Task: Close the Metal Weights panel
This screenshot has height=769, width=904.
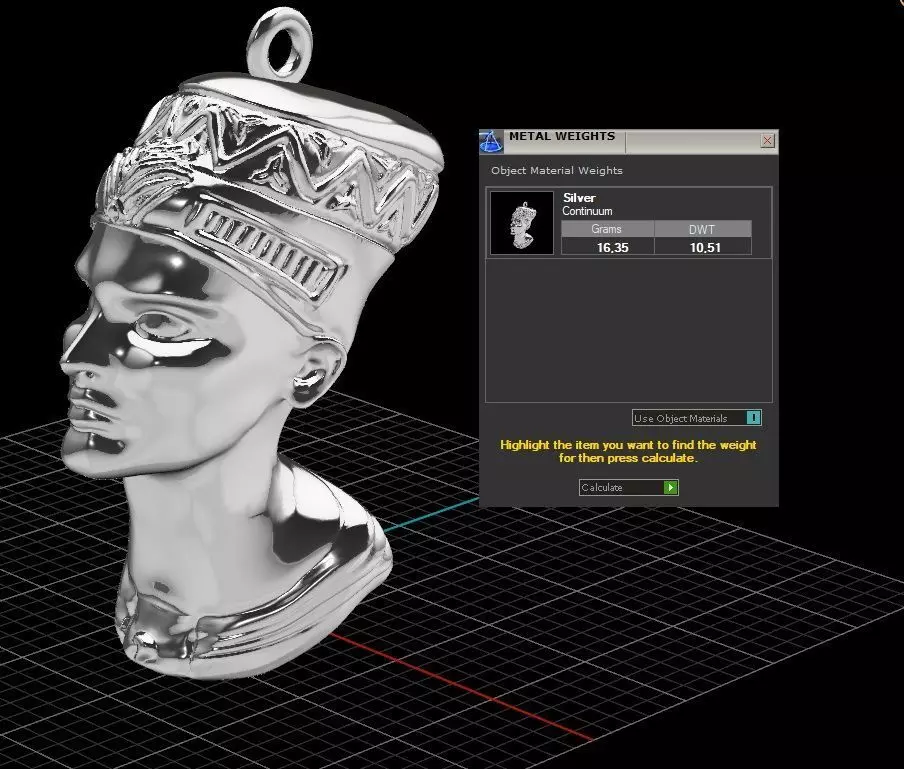Action: (x=767, y=141)
